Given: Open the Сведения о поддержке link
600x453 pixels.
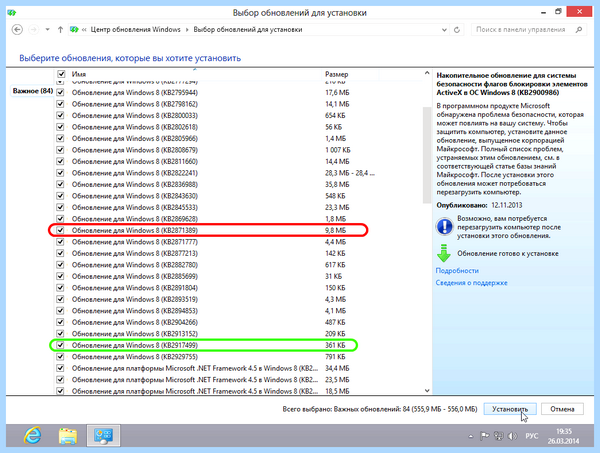Looking at the screenshot, I should pos(471,283).
